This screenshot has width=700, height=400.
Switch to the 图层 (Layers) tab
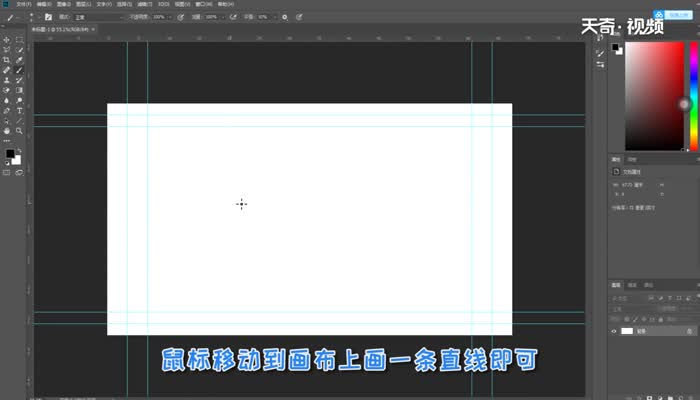pos(616,285)
